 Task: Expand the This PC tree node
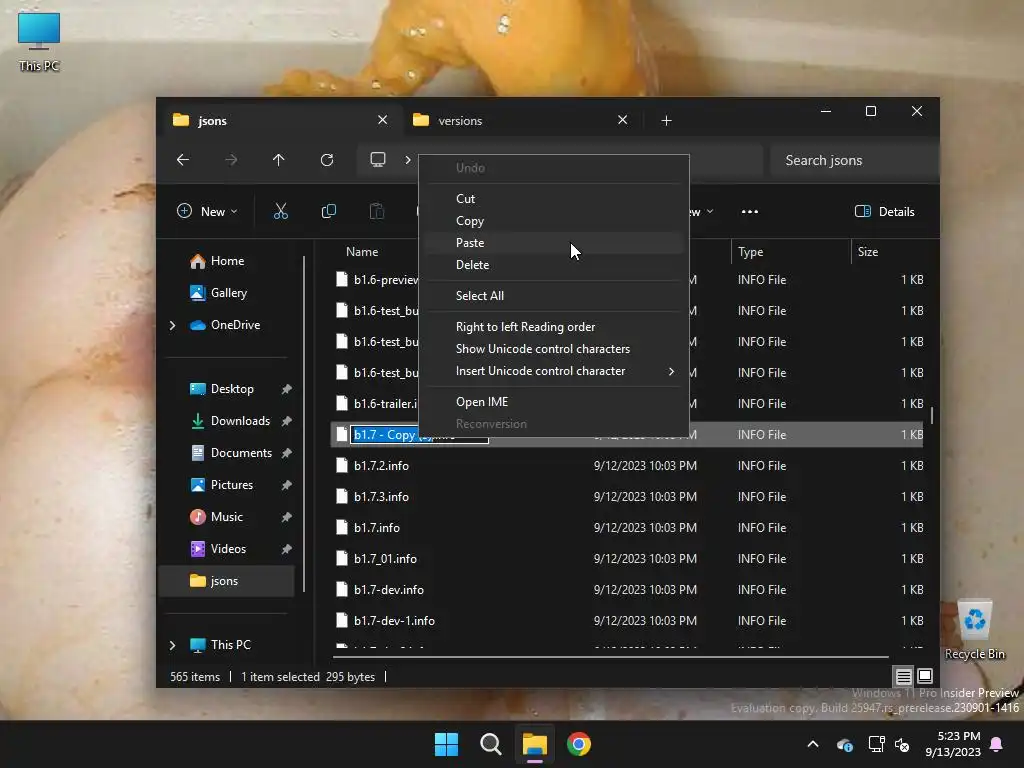[172, 645]
